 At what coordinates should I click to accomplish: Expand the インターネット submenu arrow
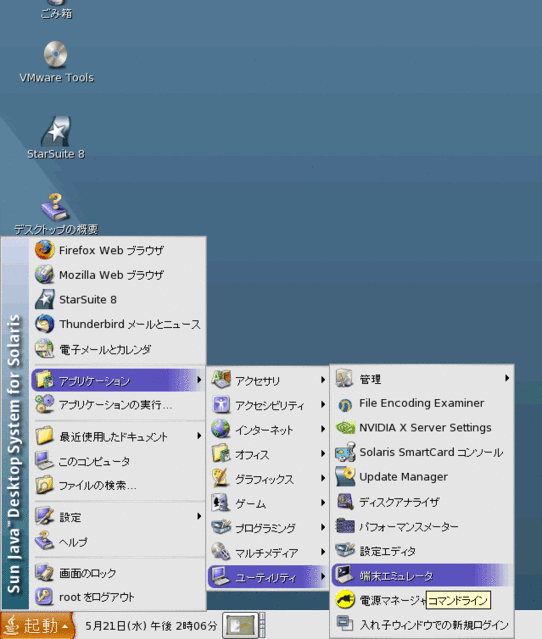pyautogui.click(x=323, y=429)
